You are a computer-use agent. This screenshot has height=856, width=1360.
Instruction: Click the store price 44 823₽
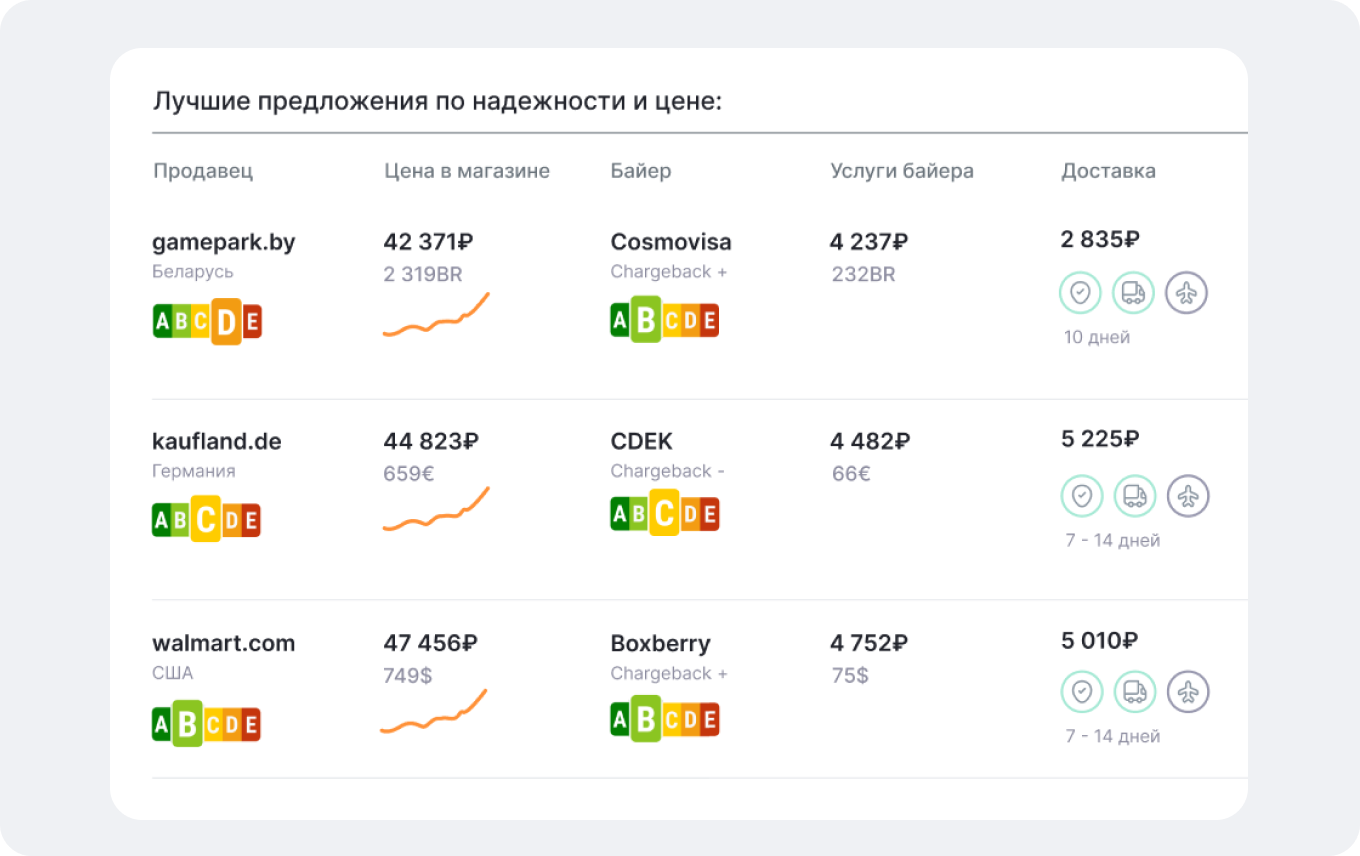431,441
